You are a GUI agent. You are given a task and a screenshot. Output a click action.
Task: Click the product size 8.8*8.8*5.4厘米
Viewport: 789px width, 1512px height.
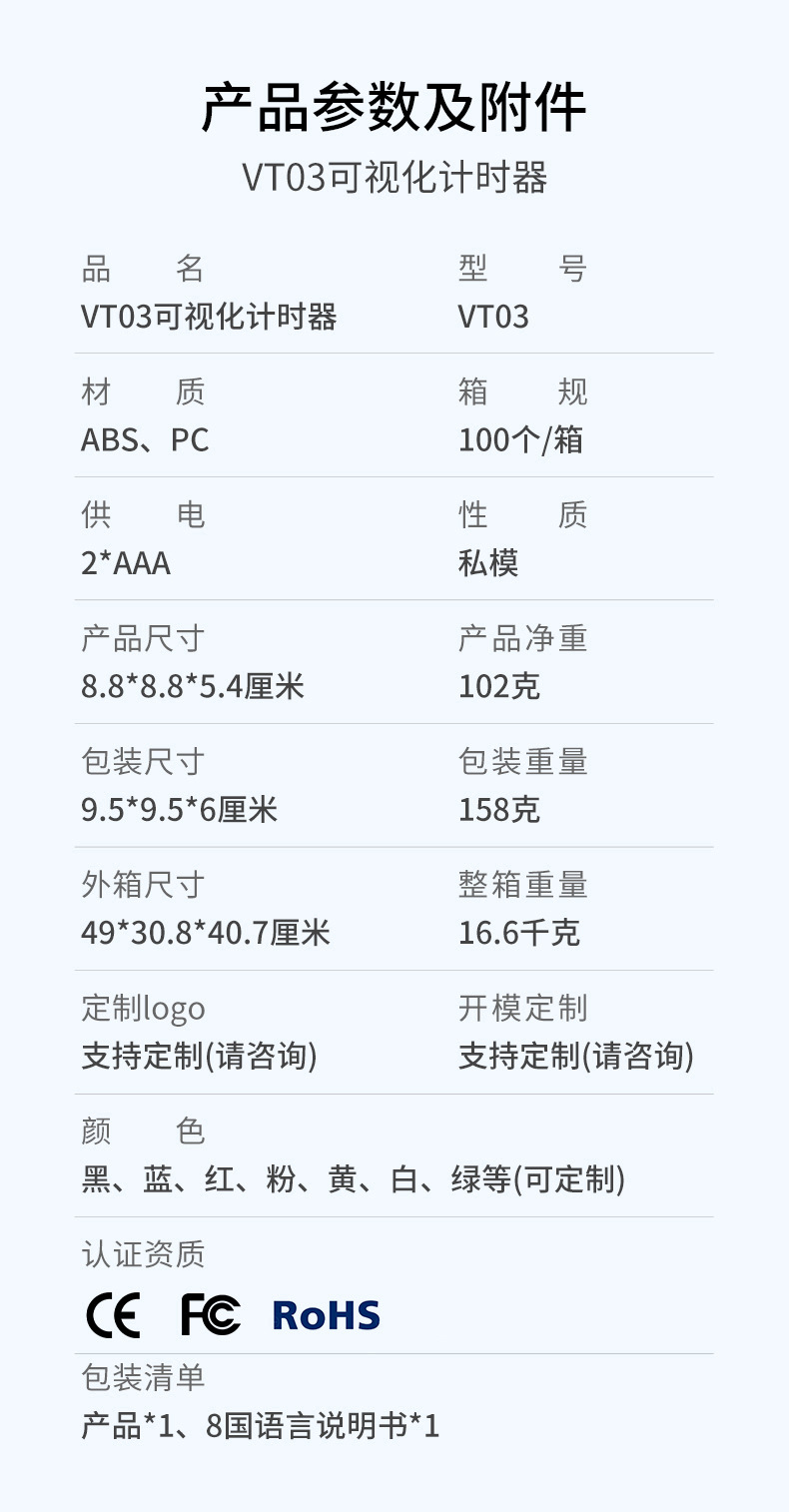193,687
